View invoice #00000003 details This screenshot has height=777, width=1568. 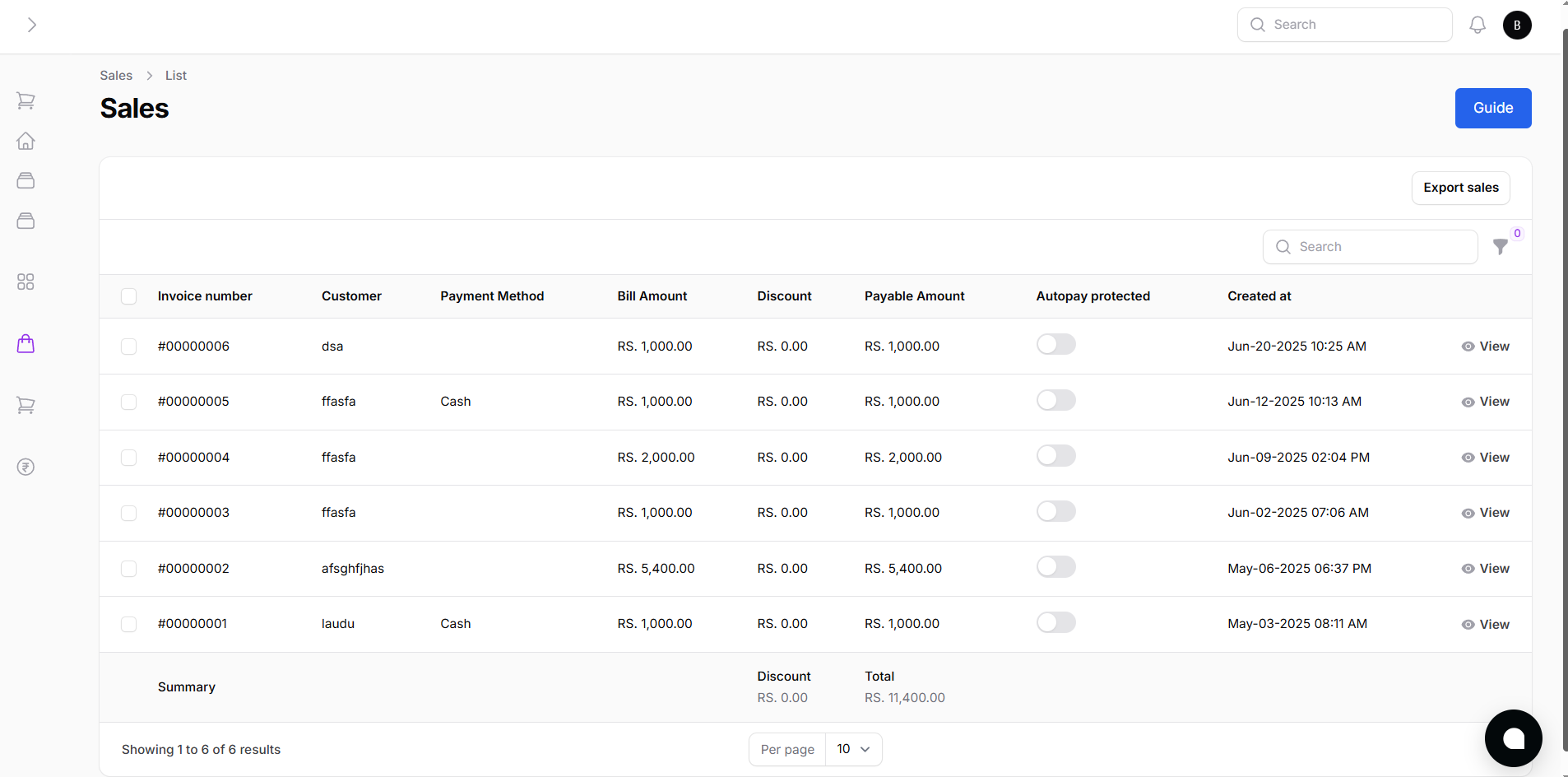click(1486, 513)
